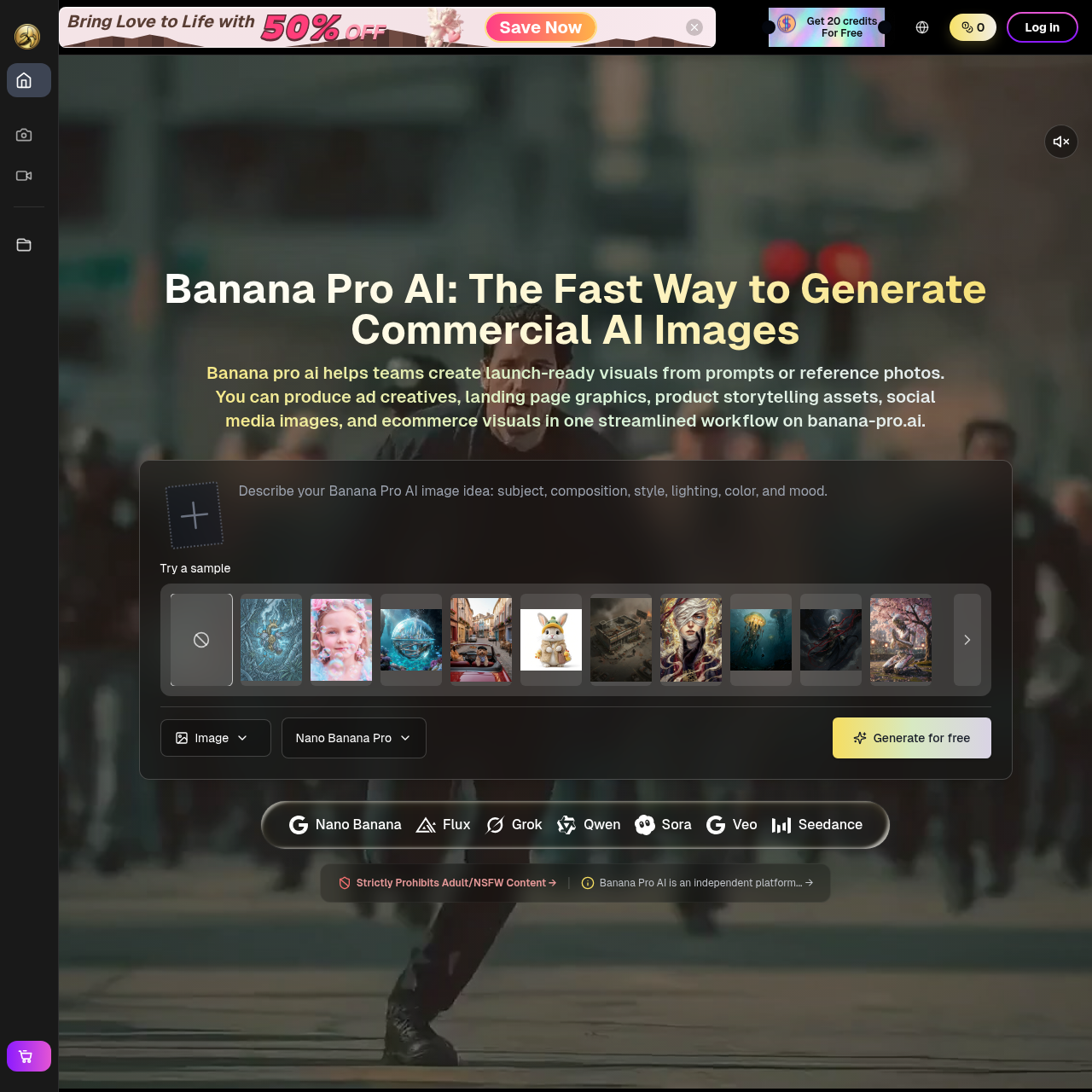1092x1092 pixels.
Task: Open the Strictly Prohibits Adult/NSFW Content link
Action: 450,883
